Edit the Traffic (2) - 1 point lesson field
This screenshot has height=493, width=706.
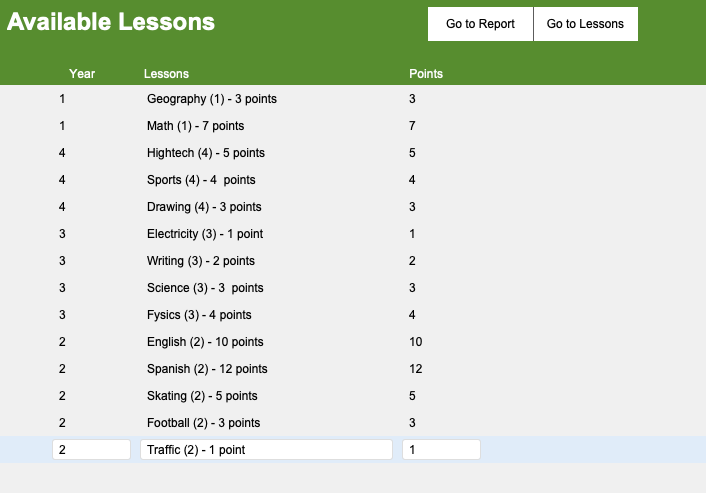(266, 449)
